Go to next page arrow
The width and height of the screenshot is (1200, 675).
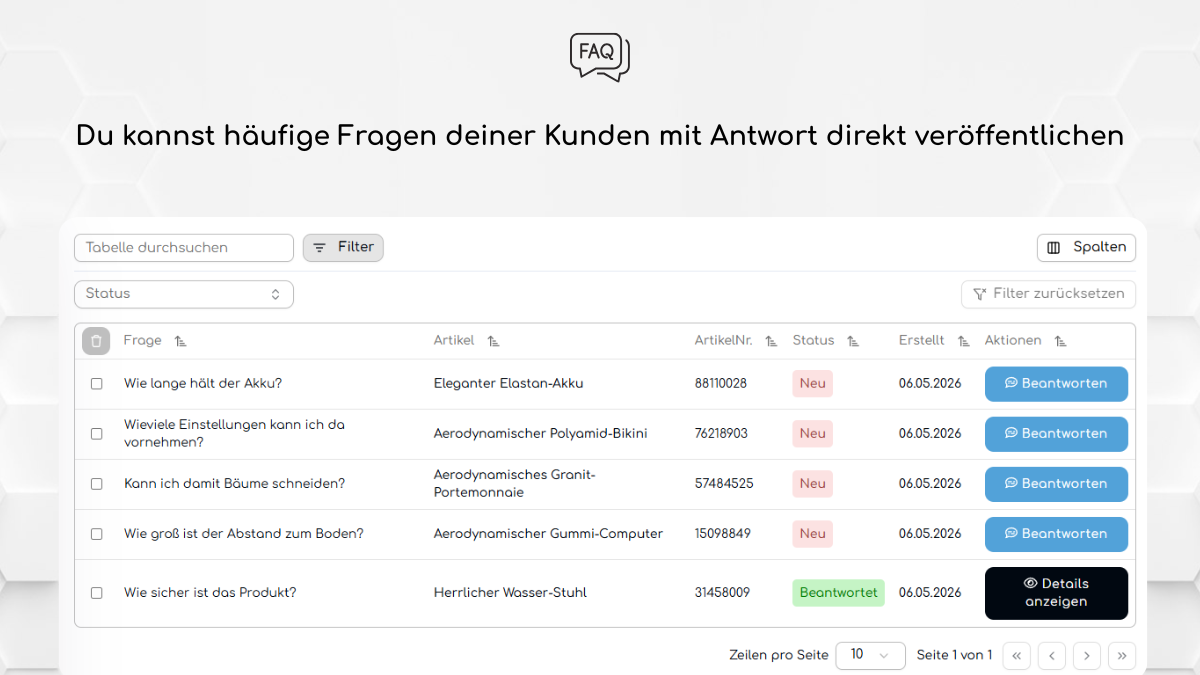[1087, 656]
